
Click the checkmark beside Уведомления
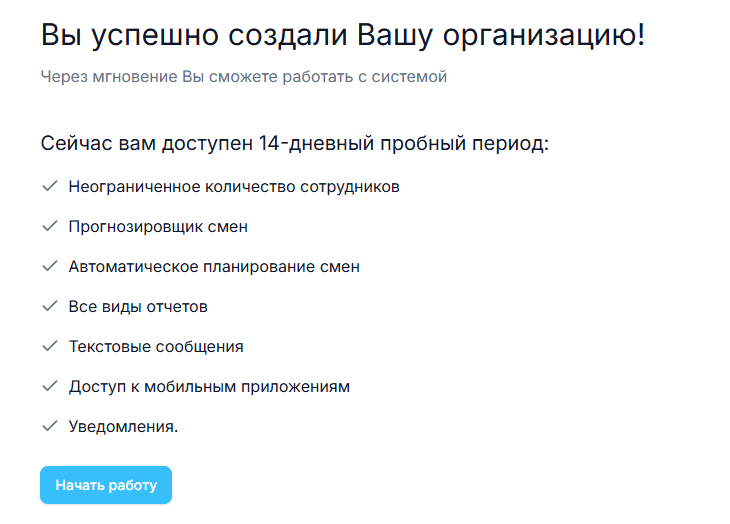point(49,426)
